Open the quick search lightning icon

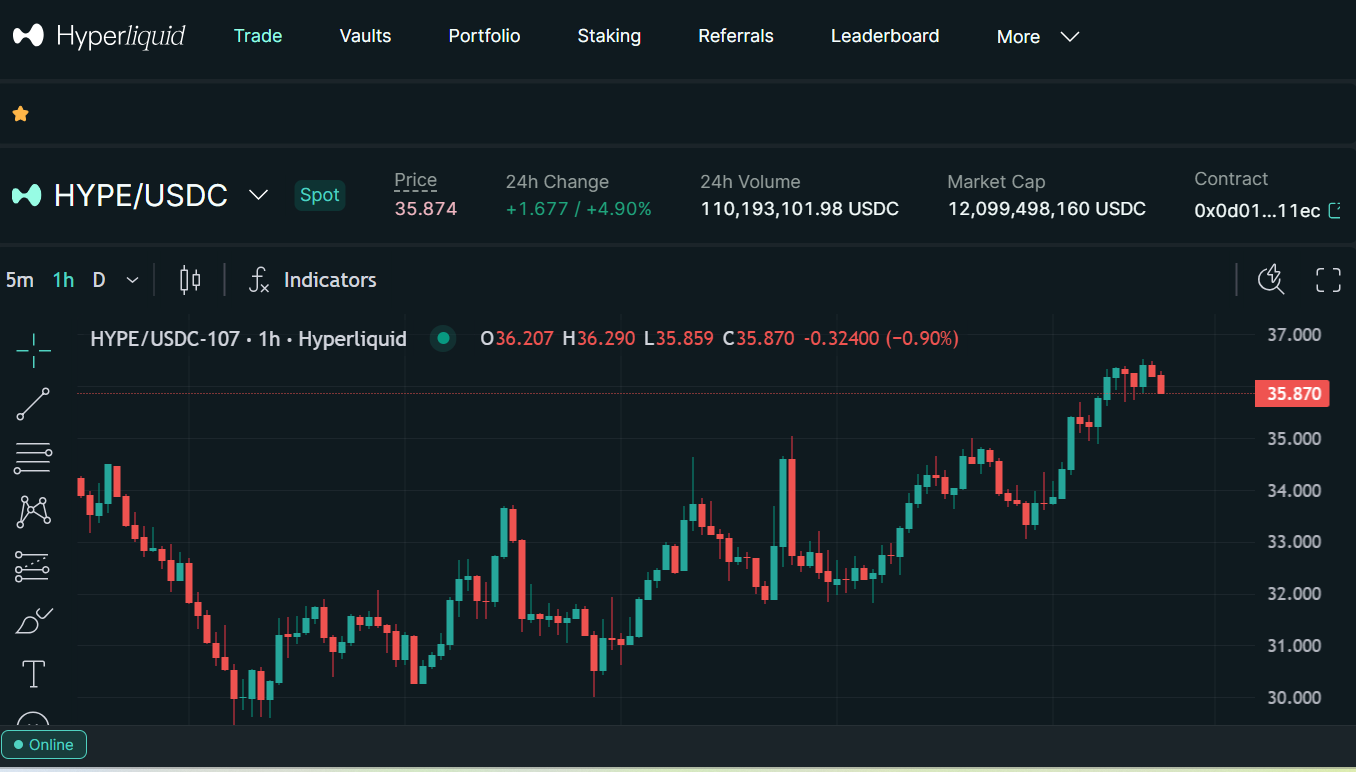coord(1270,280)
